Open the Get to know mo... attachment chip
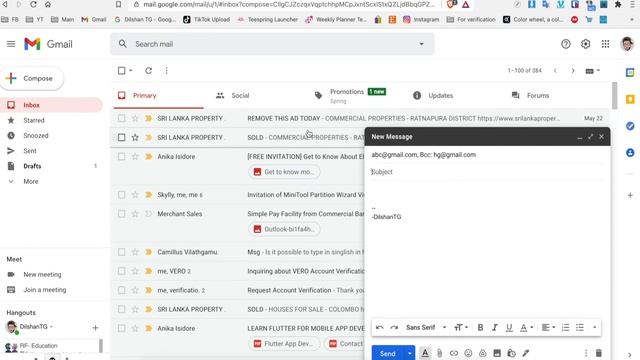Image resolution: width=640 pixels, height=360 pixels. pyautogui.click(x=284, y=172)
